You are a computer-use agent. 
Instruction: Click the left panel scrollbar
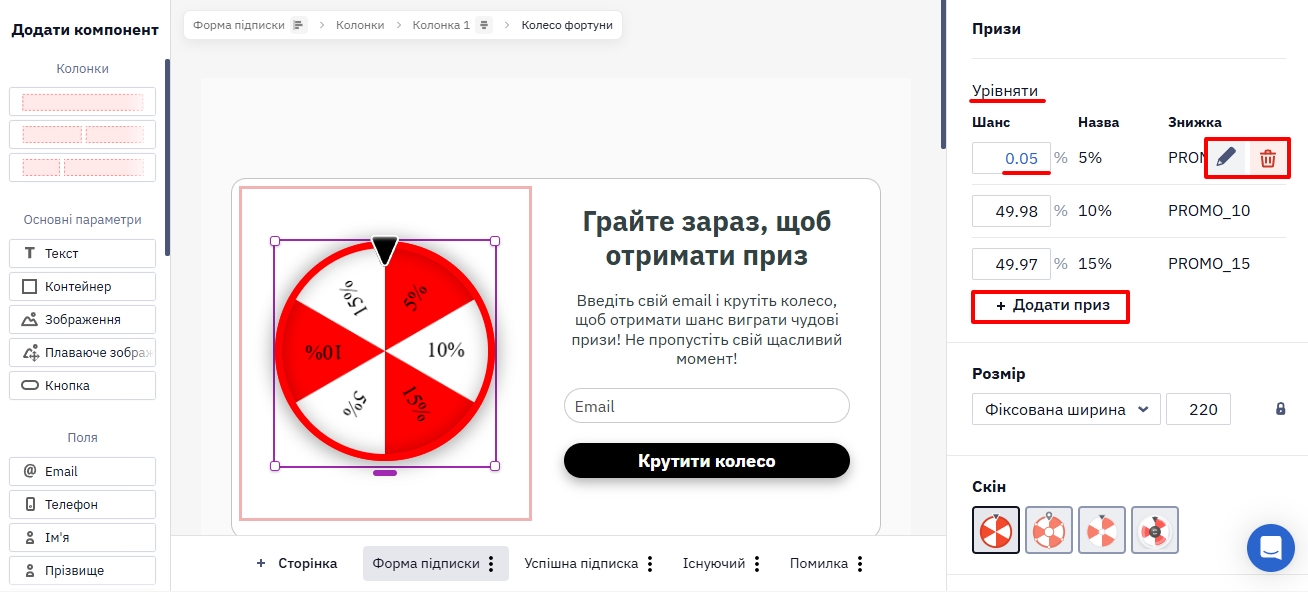(x=167, y=157)
